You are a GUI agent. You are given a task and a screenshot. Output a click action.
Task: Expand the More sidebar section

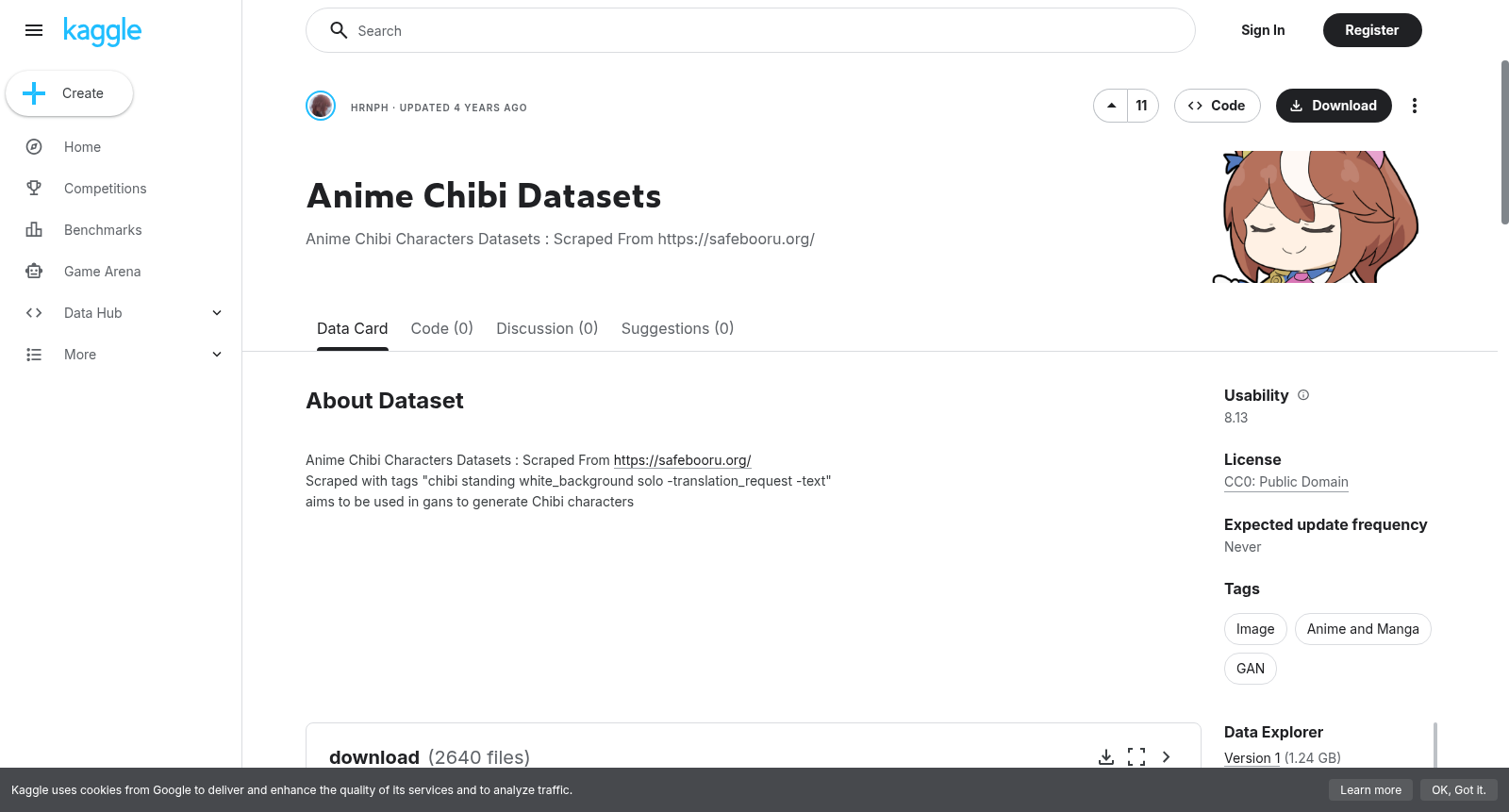click(217, 355)
